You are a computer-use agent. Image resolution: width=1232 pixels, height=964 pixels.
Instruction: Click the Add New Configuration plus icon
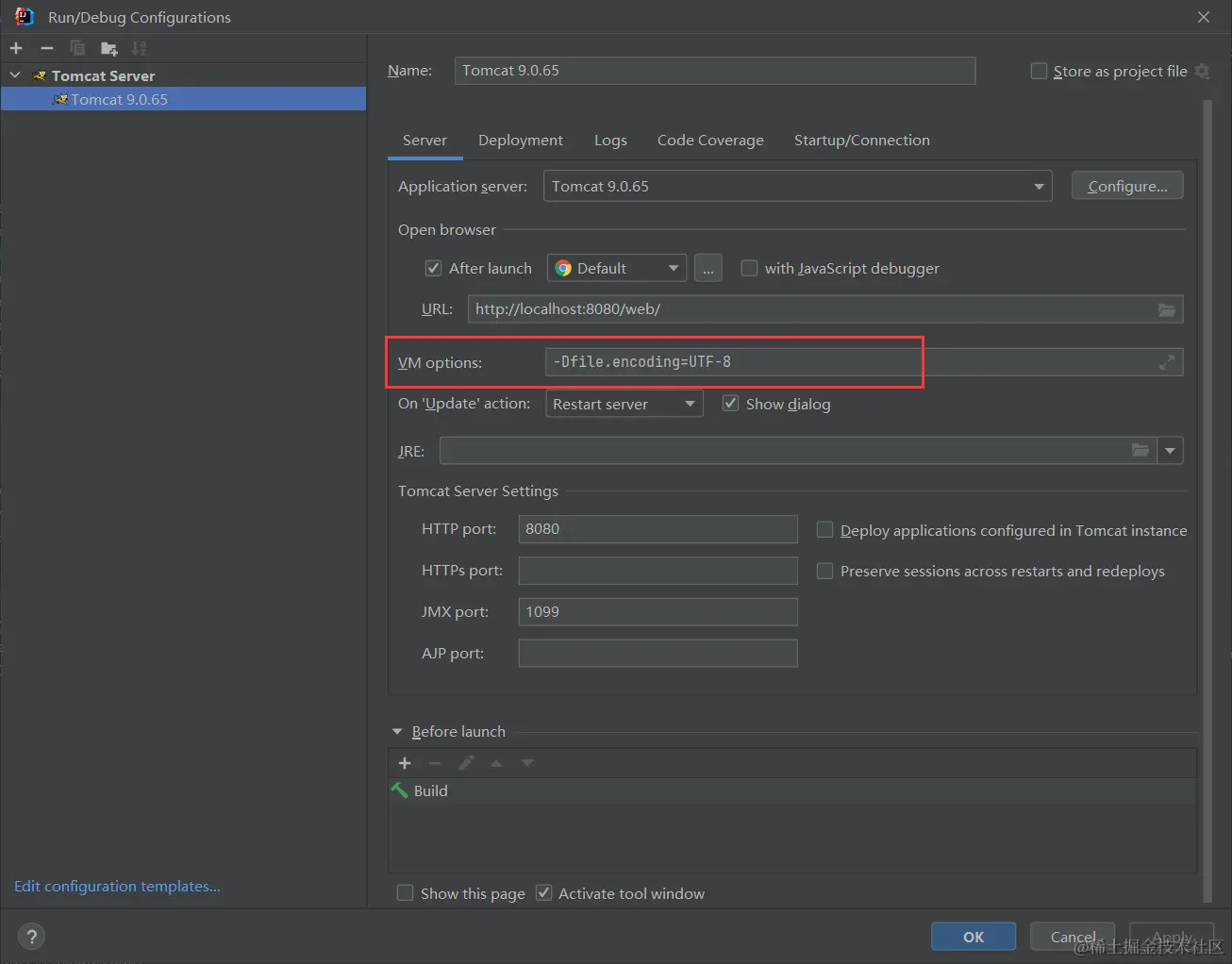click(16, 48)
